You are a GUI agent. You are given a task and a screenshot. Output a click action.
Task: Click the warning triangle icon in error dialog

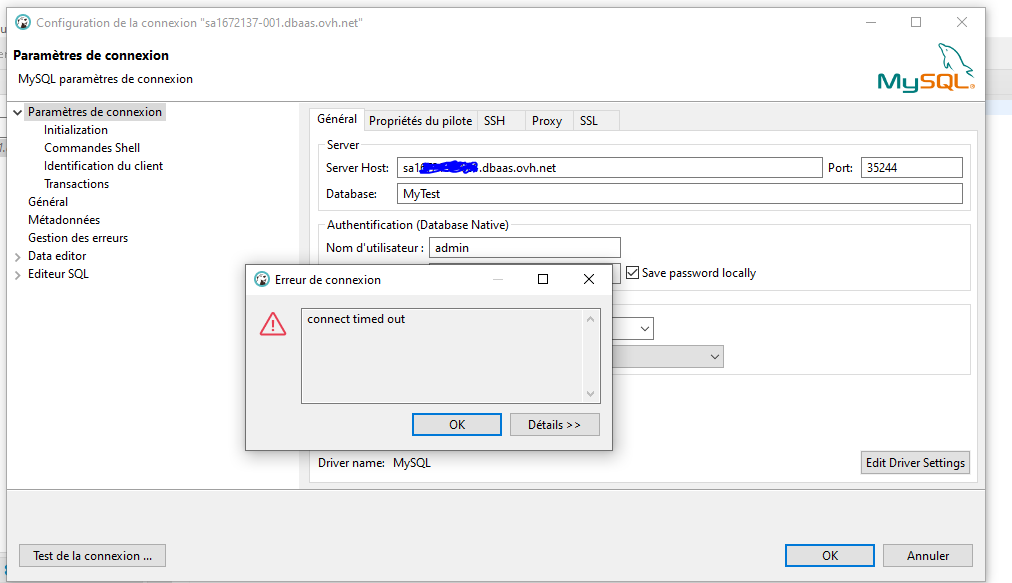(273, 324)
